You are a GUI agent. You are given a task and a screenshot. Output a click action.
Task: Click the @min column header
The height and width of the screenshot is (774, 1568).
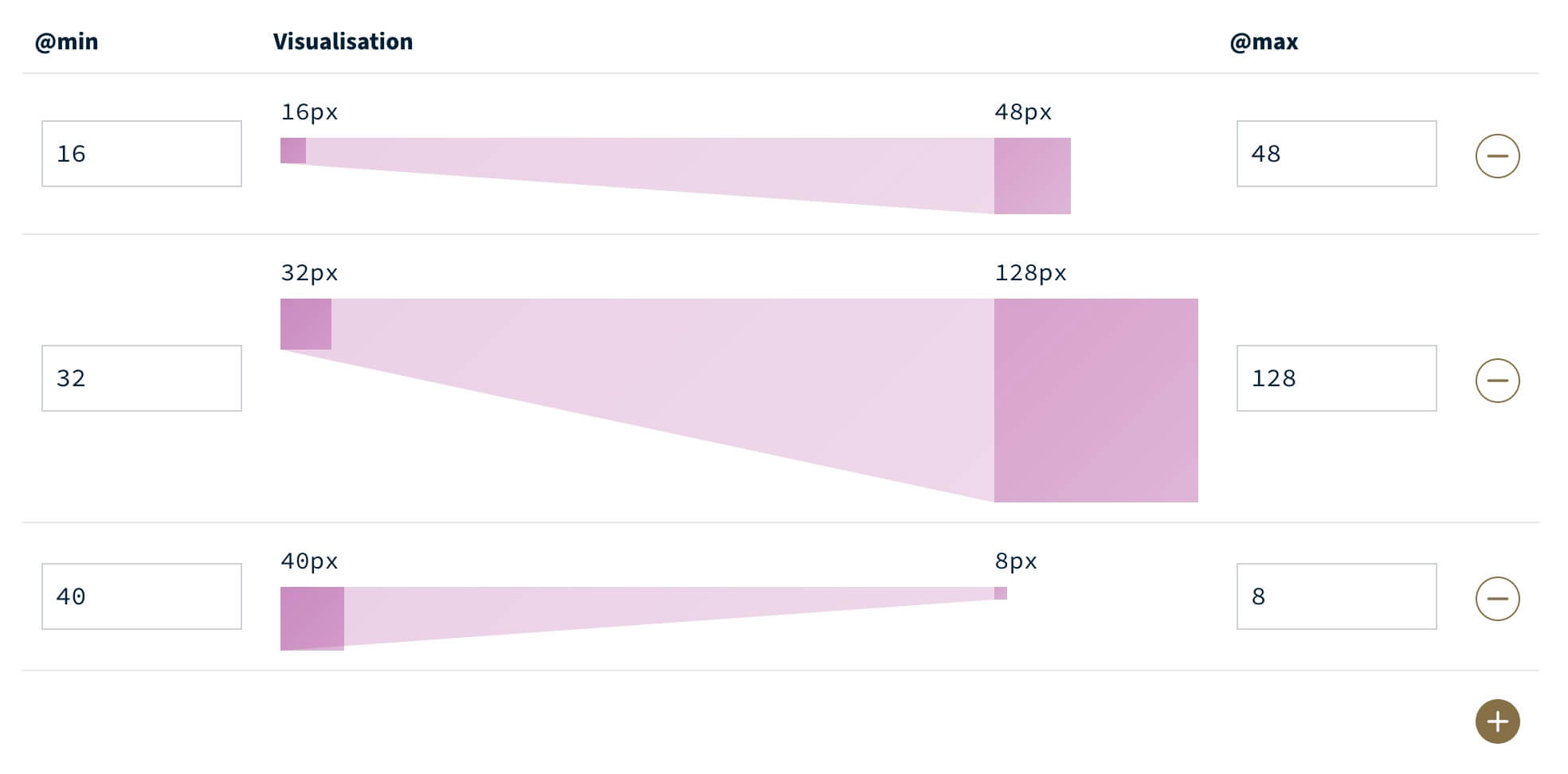pos(66,41)
